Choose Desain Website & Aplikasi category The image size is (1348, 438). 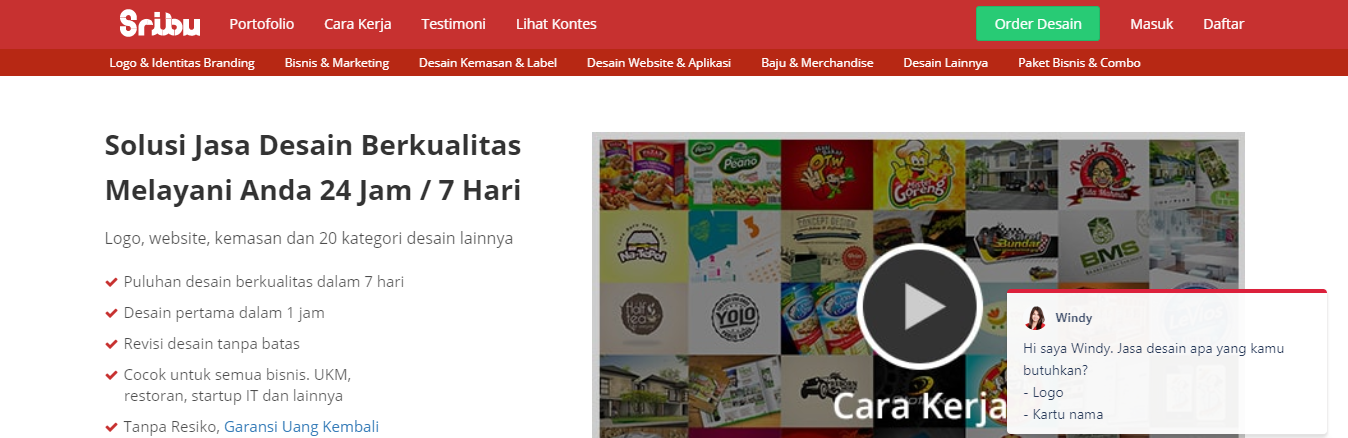(x=659, y=62)
